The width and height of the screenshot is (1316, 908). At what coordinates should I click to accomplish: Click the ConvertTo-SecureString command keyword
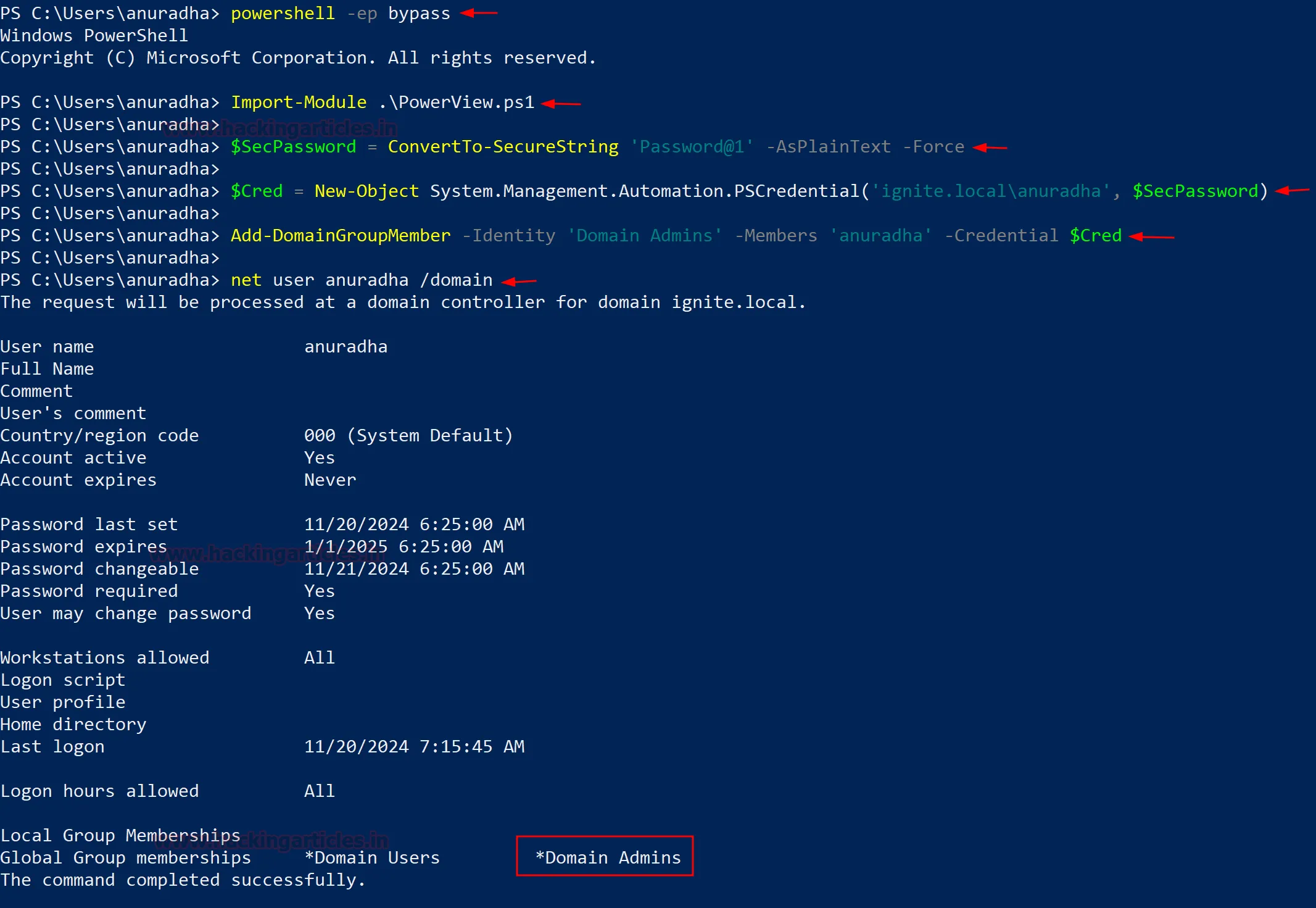tap(503, 146)
